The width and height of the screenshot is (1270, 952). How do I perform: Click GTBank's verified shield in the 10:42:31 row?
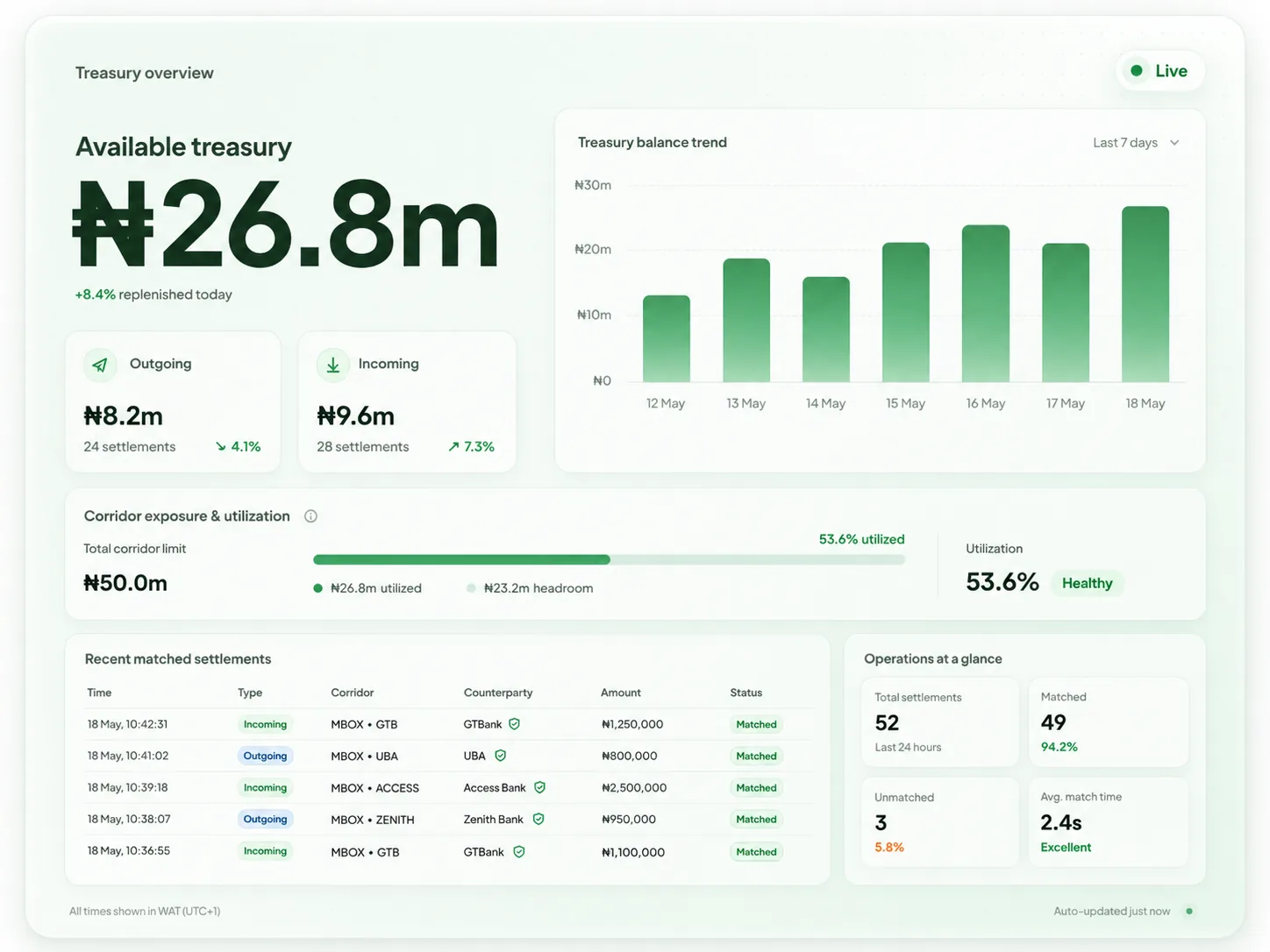pyautogui.click(x=515, y=724)
